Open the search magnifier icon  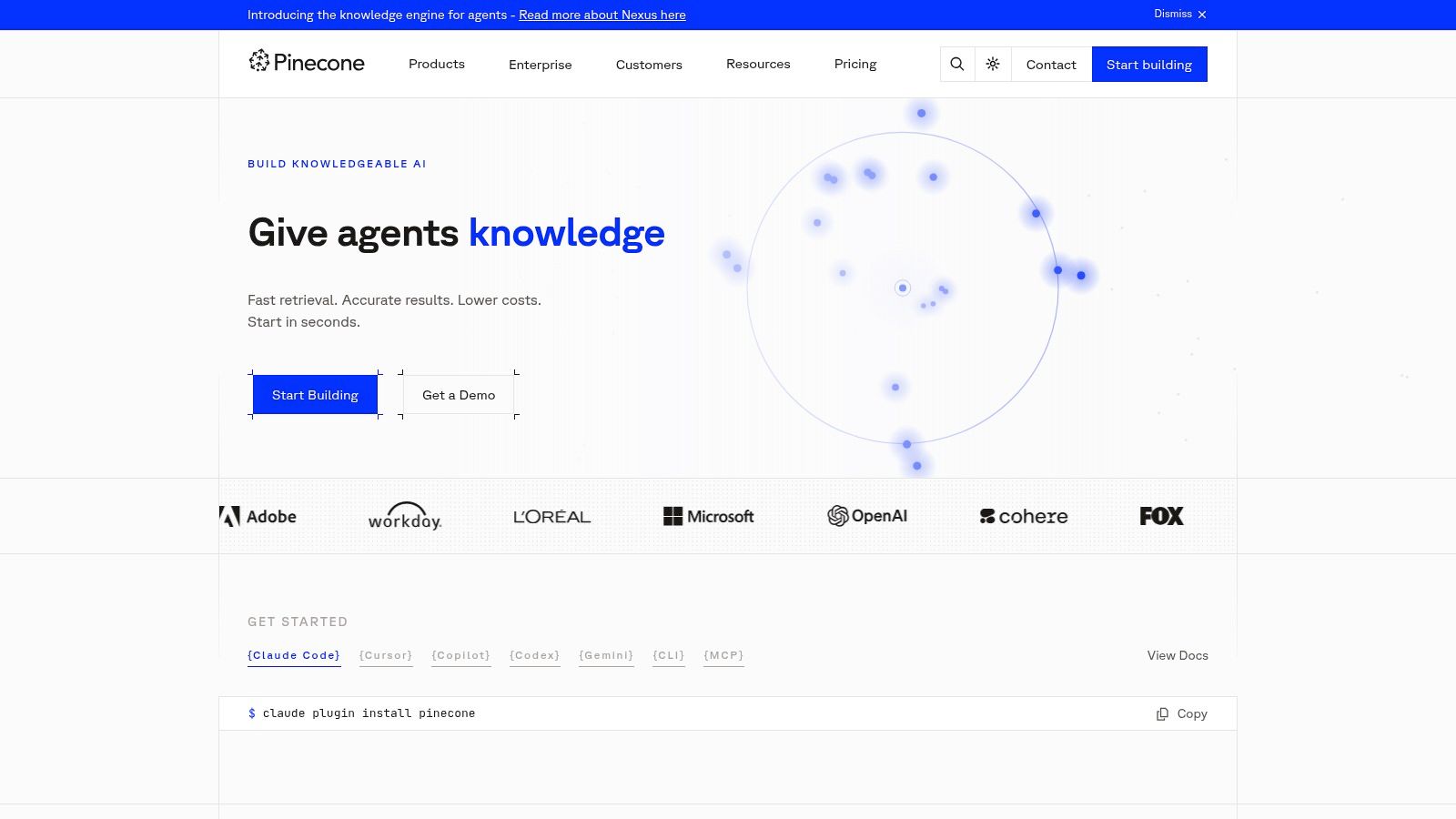(957, 64)
